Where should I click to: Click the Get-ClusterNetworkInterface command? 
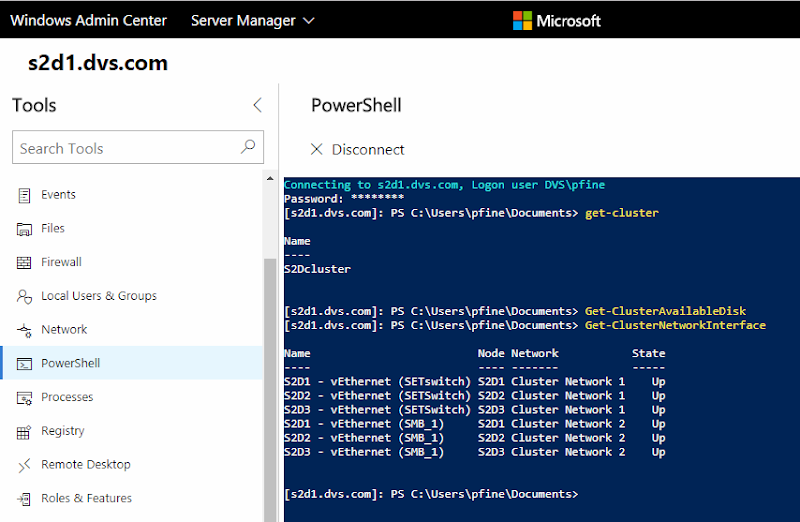tap(675, 325)
